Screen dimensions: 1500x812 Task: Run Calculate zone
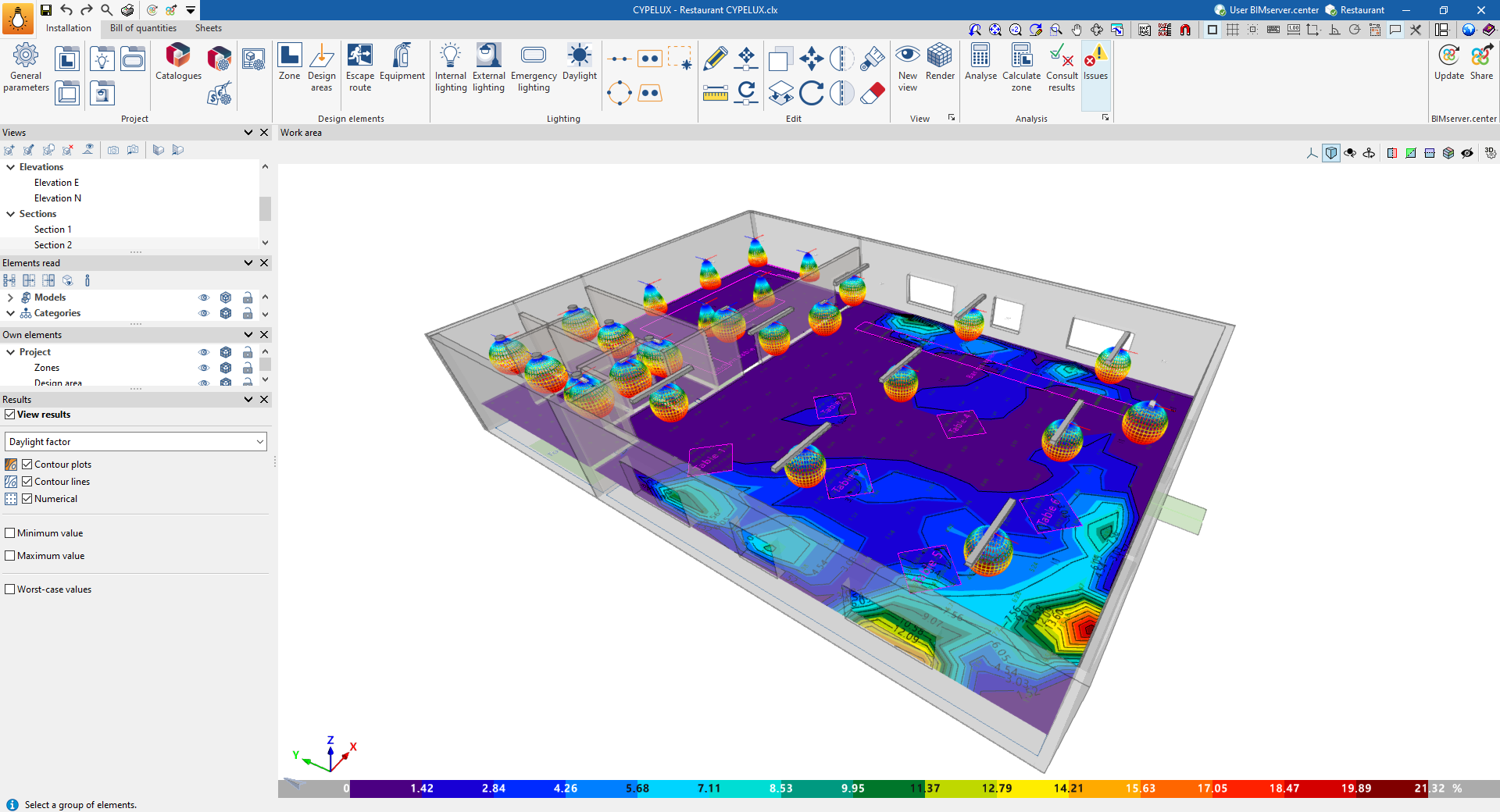pyautogui.click(x=1021, y=68)
